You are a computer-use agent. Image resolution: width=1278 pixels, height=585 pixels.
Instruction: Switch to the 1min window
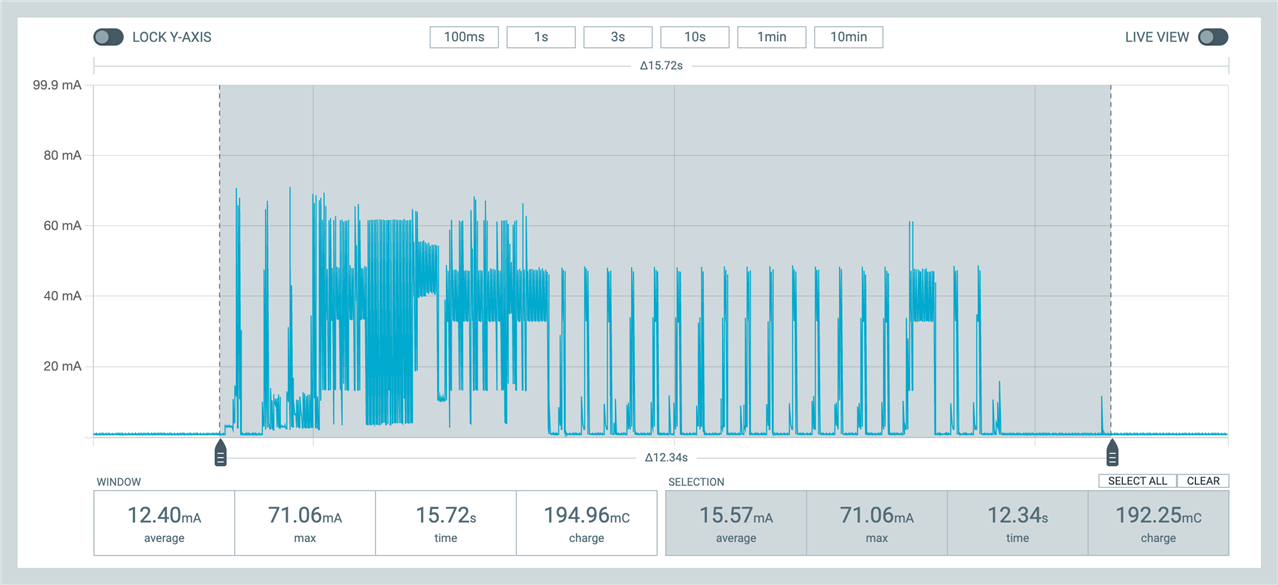771,36
